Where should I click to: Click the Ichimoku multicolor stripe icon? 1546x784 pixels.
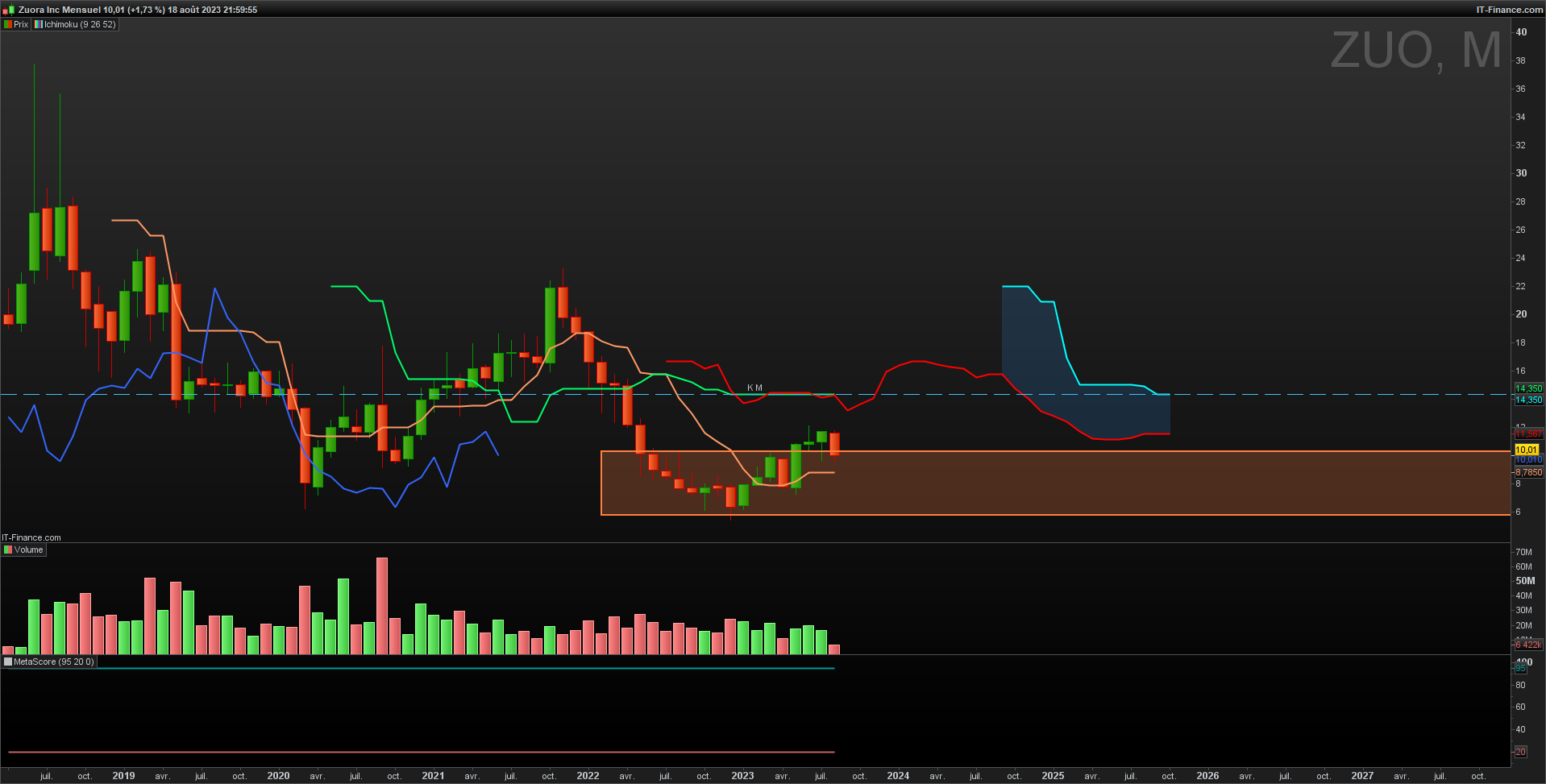click(x=38, y=24)
